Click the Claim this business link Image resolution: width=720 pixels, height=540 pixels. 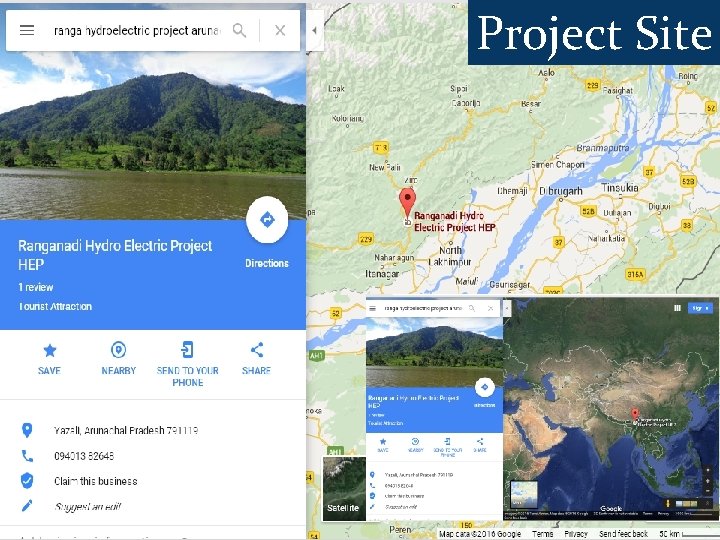(x=96, y=481)
